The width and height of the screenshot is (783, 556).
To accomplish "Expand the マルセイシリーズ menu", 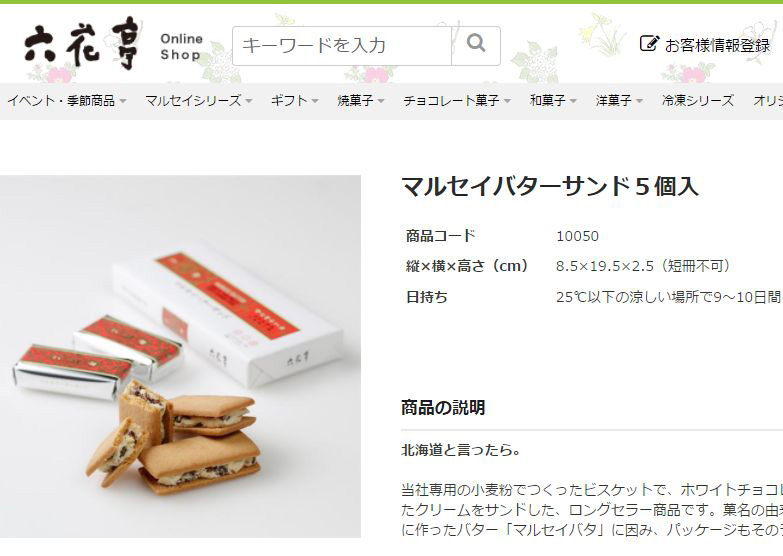I will point(198,101).
